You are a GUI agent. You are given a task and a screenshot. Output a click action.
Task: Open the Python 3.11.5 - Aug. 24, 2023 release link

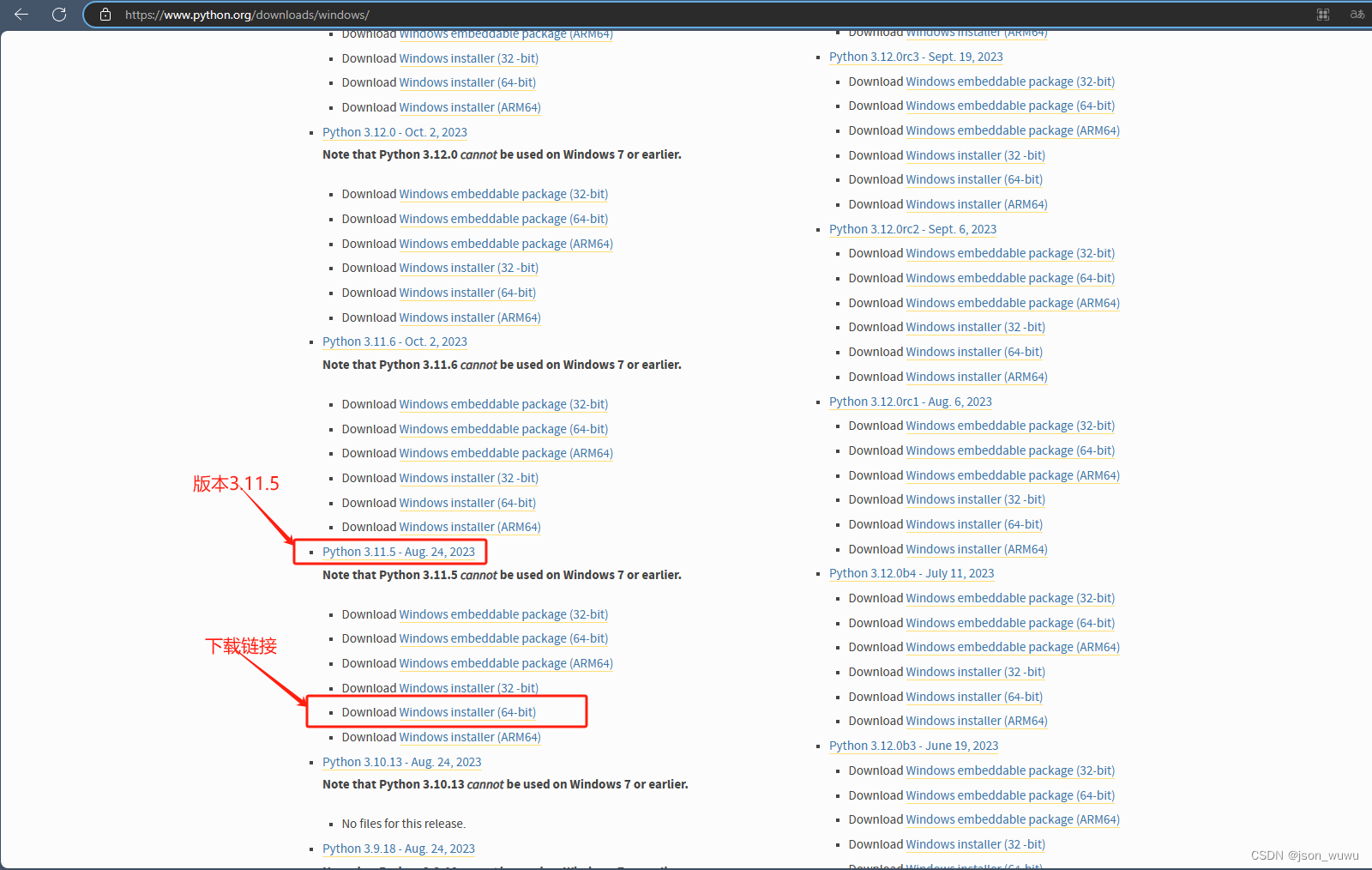coord(399,552)
